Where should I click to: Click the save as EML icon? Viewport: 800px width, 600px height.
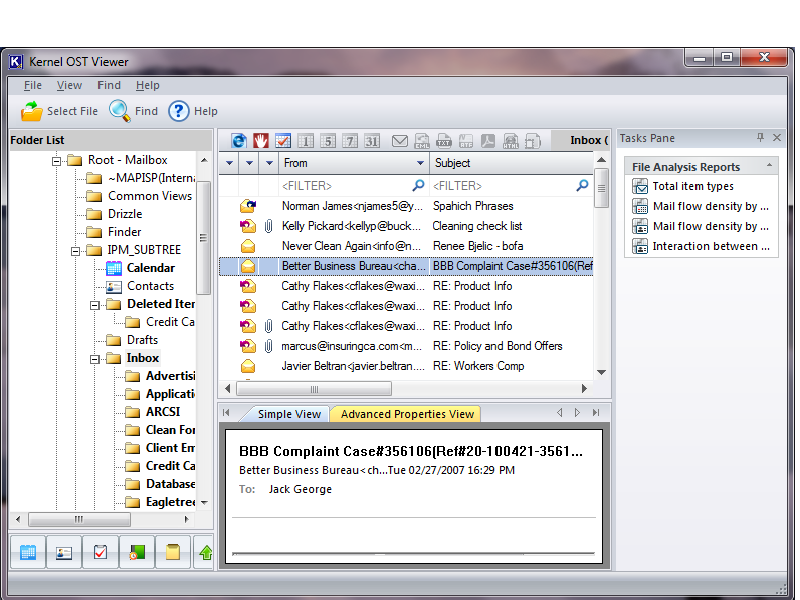[422, 140]
